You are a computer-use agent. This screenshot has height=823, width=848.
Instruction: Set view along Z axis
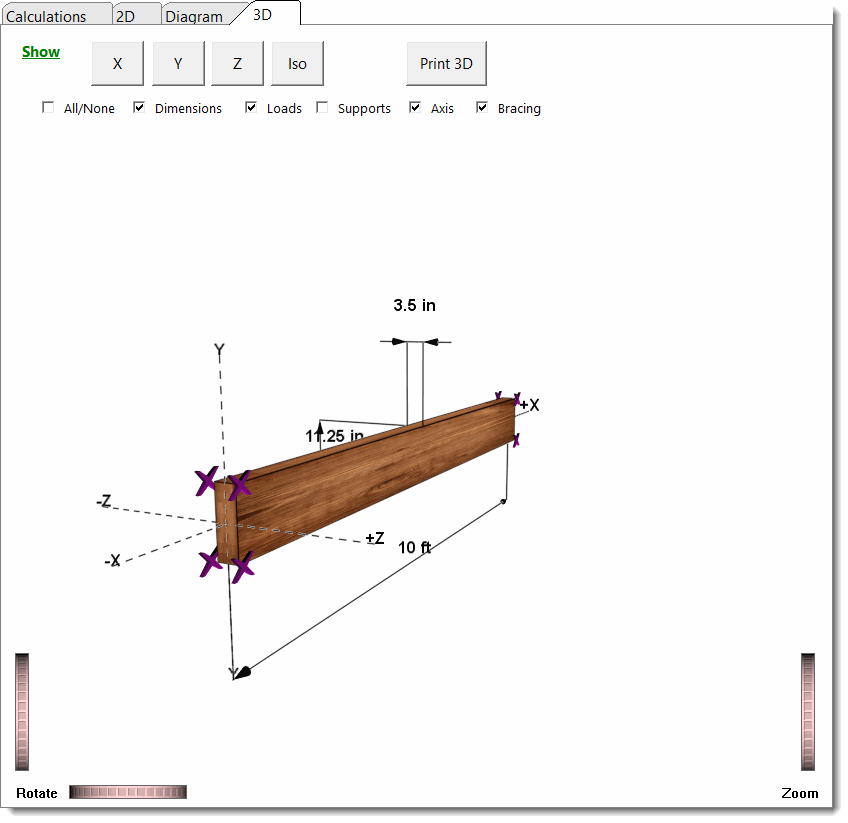(237, 64)
